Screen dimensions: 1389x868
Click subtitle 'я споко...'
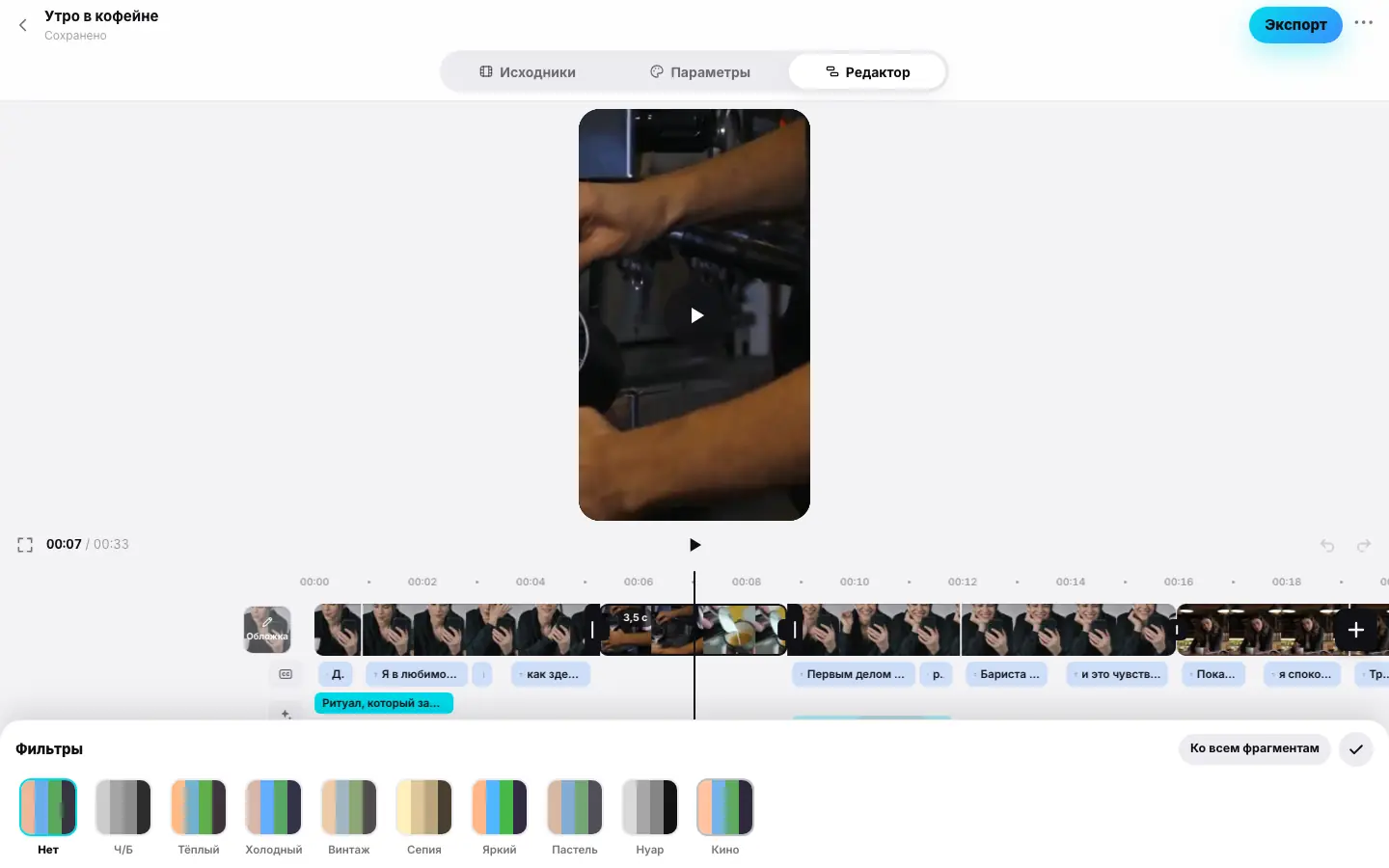click(1303, 674)
